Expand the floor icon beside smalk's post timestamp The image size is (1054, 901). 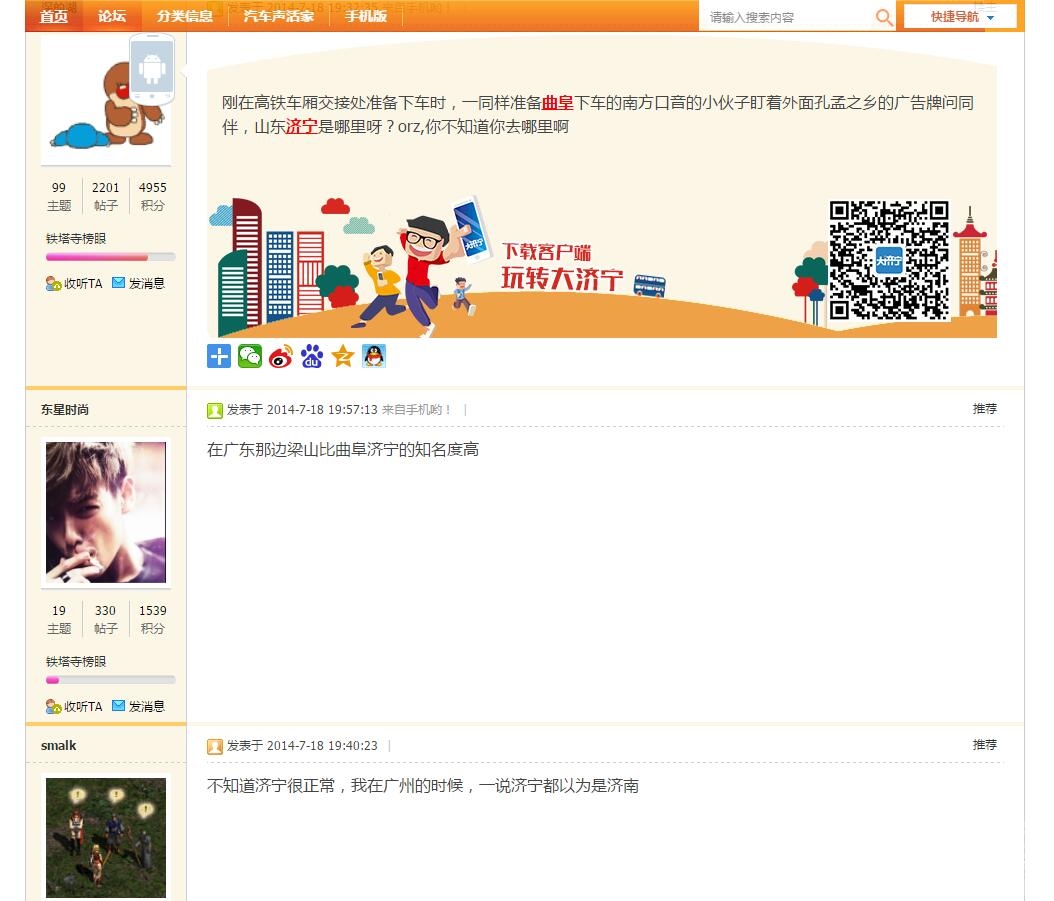pyautogui.click(x=214, y=746)
